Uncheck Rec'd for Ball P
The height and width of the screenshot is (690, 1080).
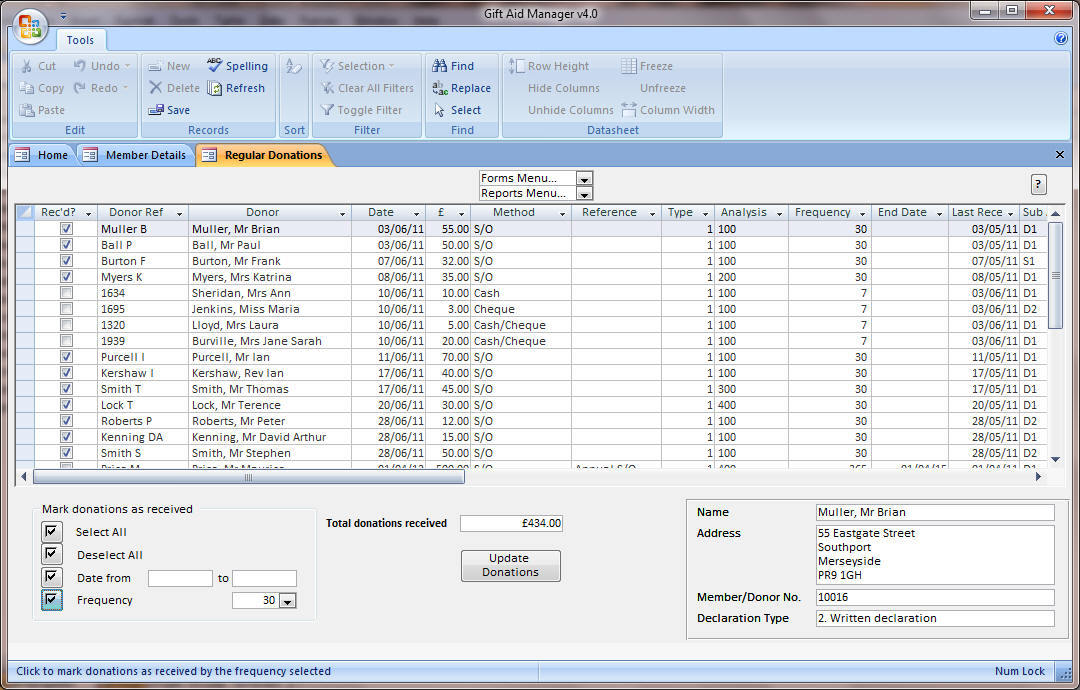pyautogui.click(x=66, y=244)
